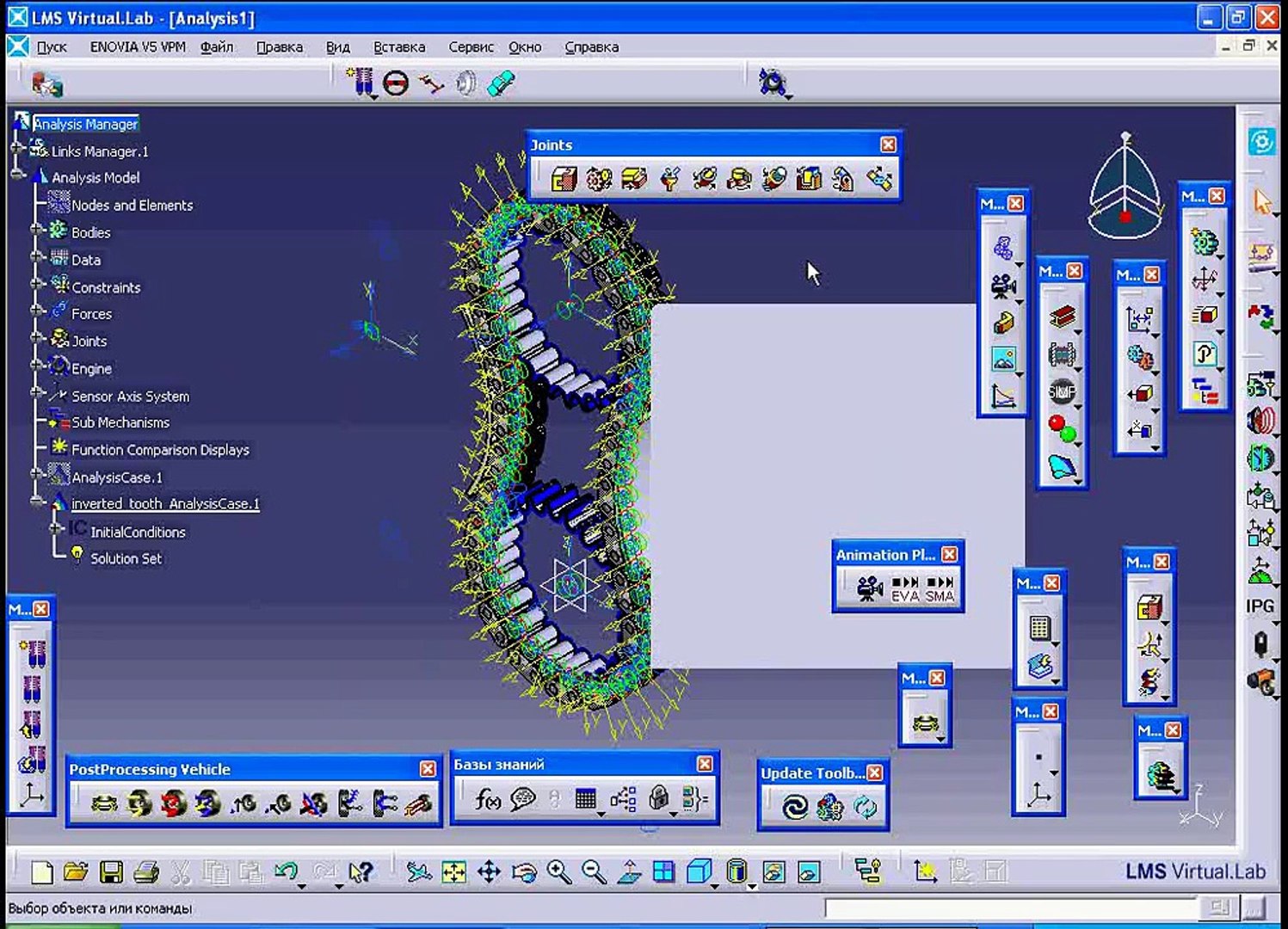
Task: Click the cyan refresh arrows in Update Toolbar
Action: tap(865, 807)
